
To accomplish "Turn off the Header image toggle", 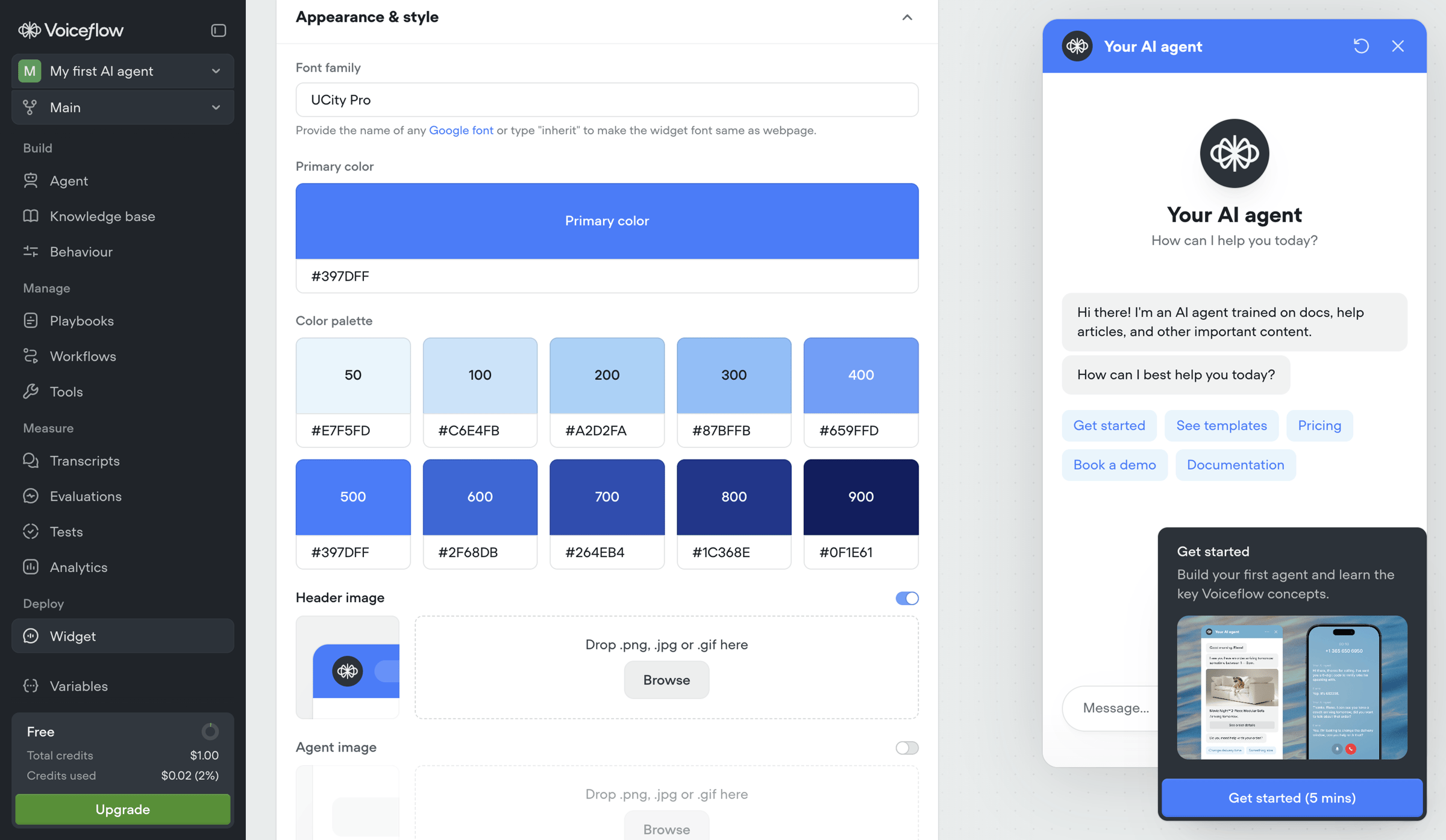I will pyautogui.click(x=907, y=598).
